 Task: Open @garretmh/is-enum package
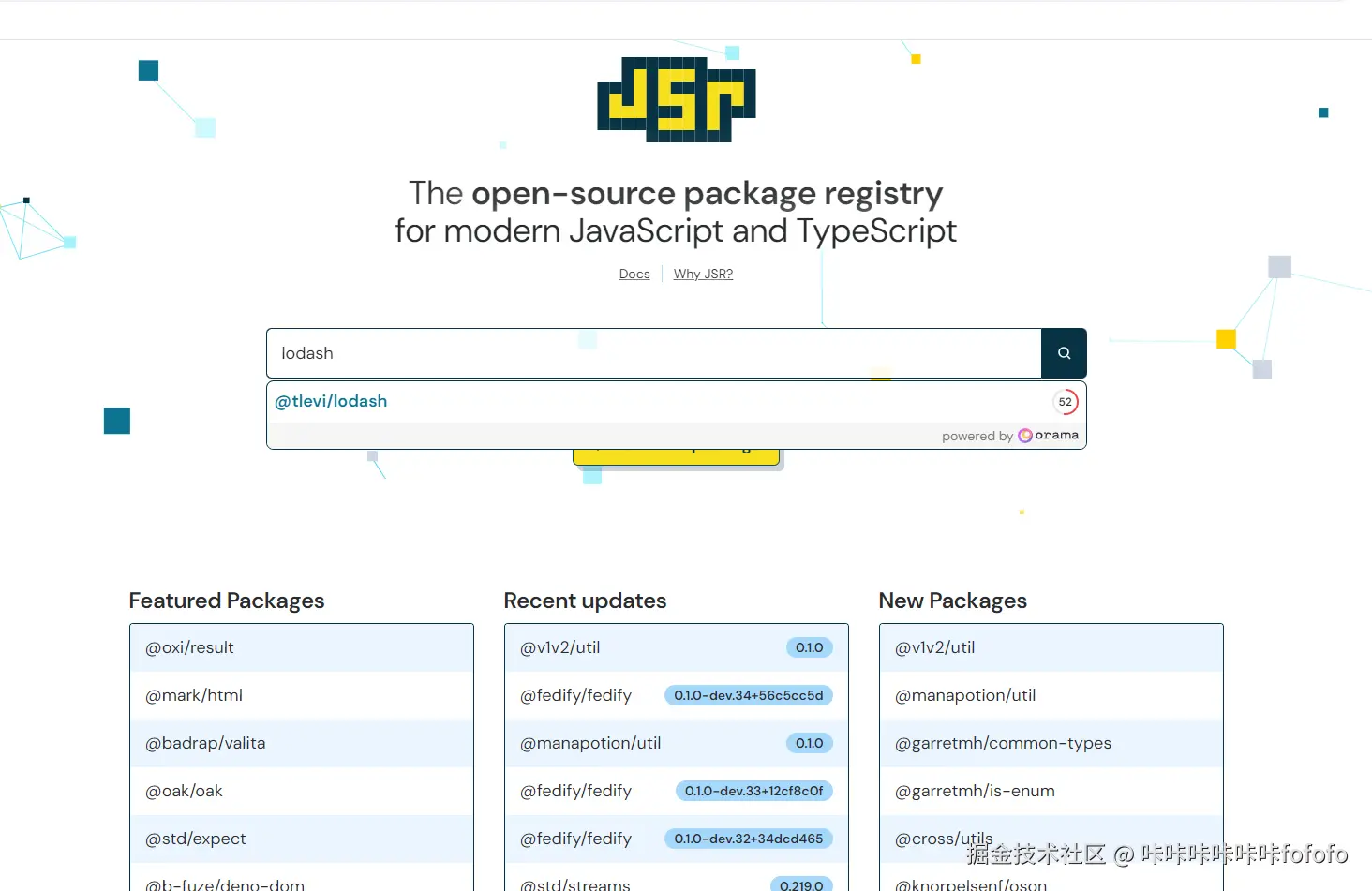(1051, 791)
